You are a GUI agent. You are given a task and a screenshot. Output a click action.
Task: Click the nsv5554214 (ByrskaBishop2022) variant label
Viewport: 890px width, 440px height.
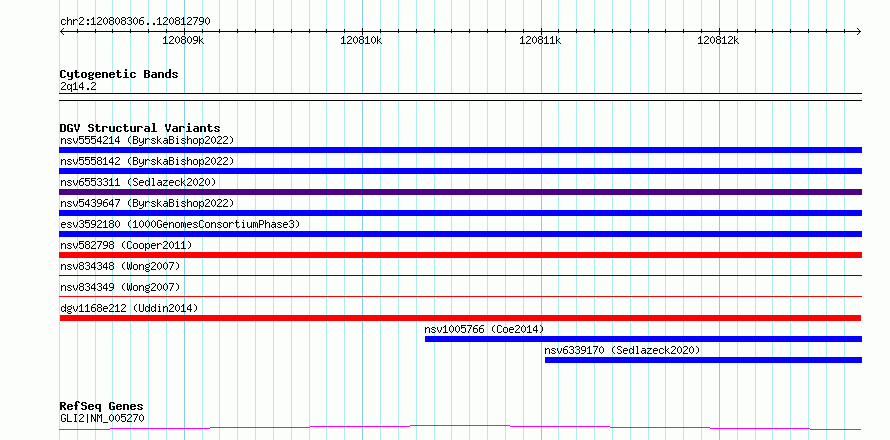pos(146,140)
